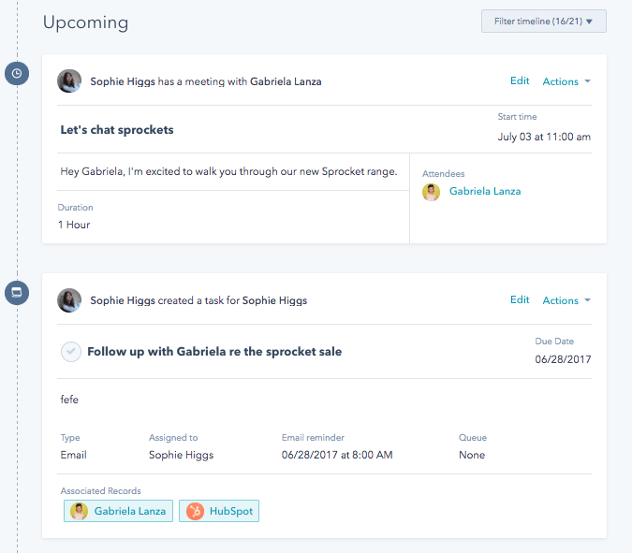Viewport: 632px width, 553px height.
Task: Click the email reminder date and time
Action: coord(337,455)
